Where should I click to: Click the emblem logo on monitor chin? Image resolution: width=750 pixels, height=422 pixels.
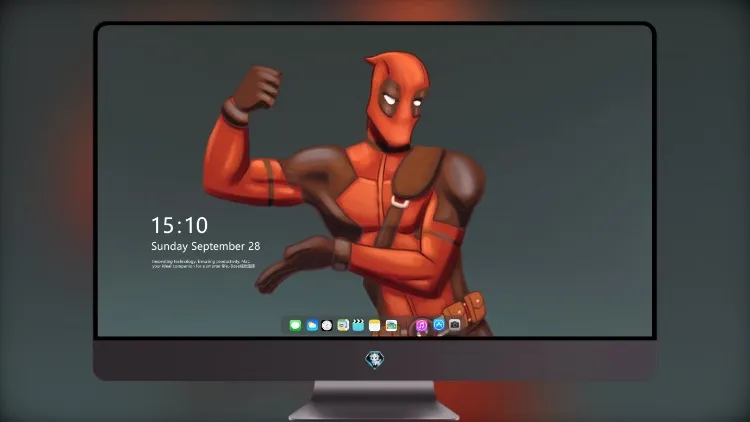(375, 359)
